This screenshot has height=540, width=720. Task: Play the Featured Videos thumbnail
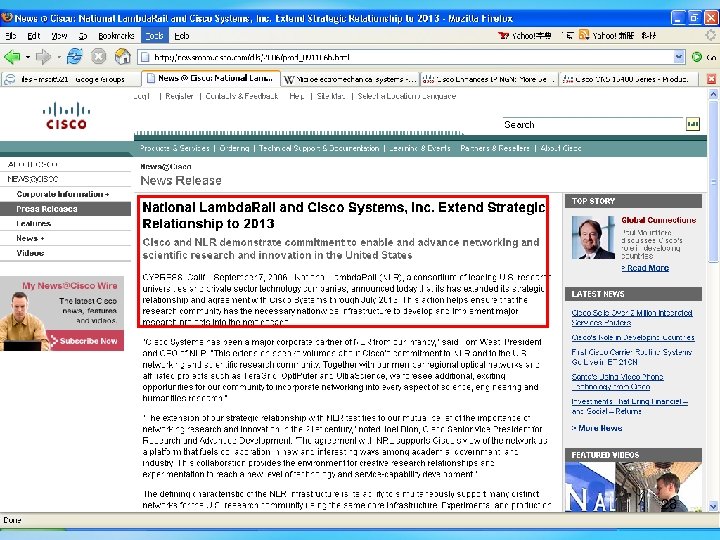(633, 487)
